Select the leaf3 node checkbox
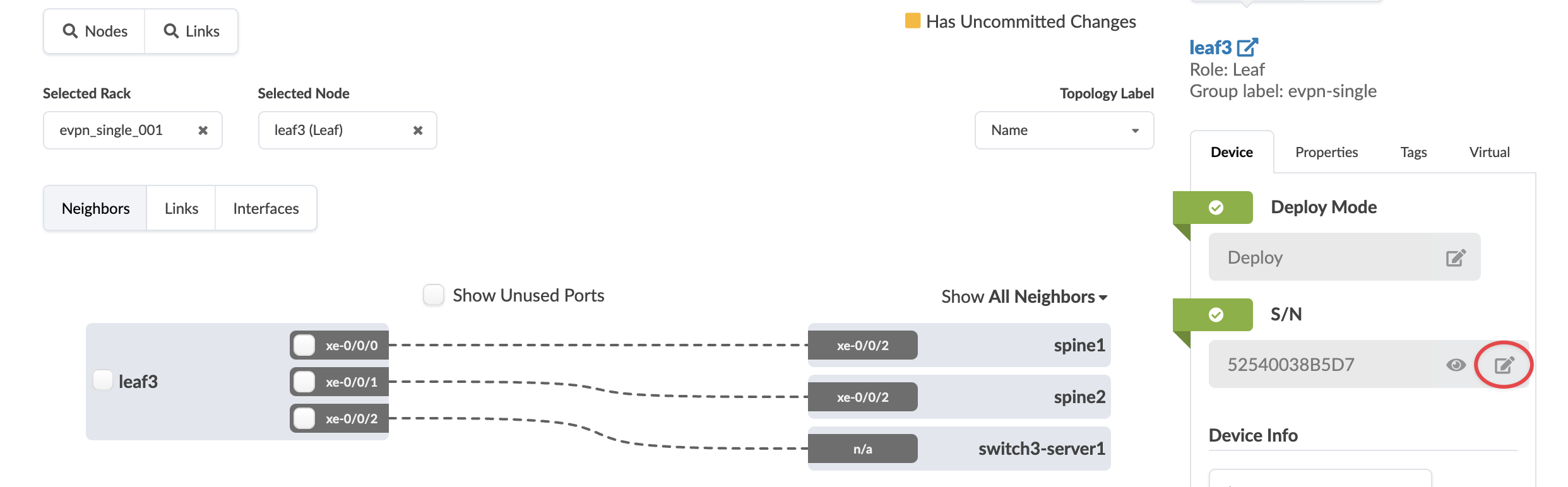 click(x=103, y=380)
